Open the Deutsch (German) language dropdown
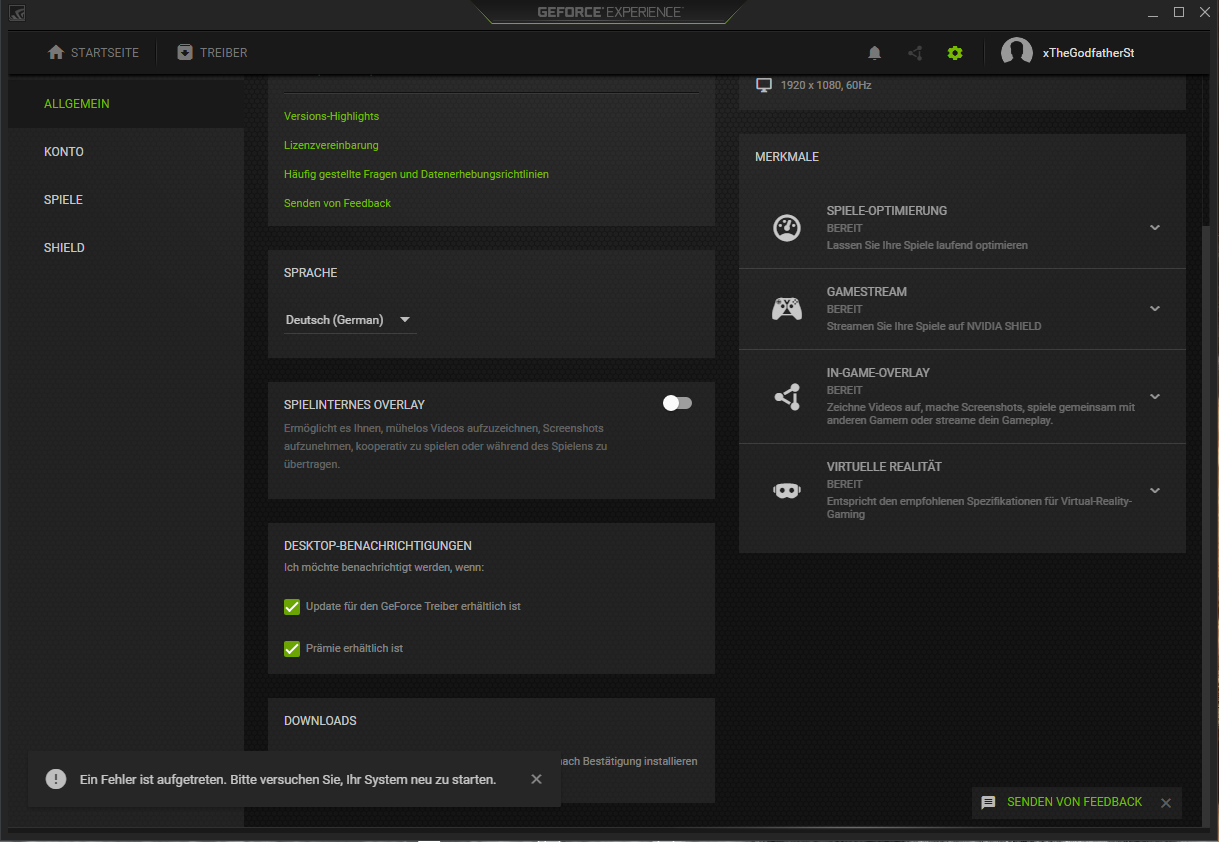Screen dimensions: 1219x842 click(x=350, y=320)
